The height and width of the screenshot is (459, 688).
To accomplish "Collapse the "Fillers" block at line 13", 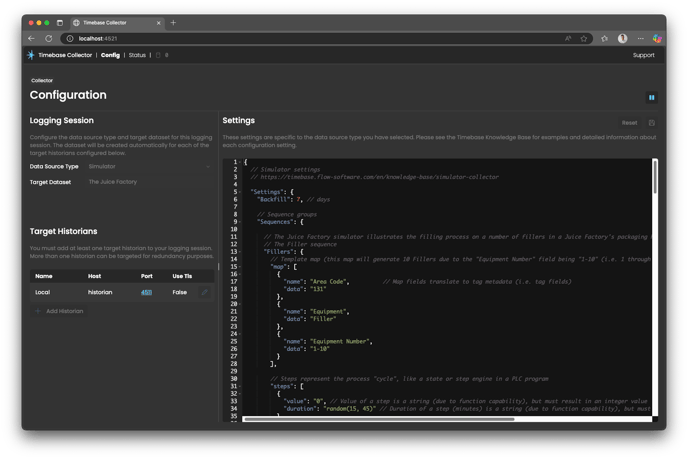I will [241, 252].
